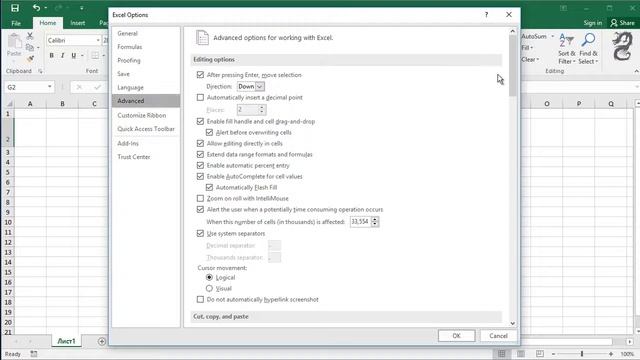Enable Do not automatically hyperlink screenshot
The image size is (640, 360).
[200, 300]
